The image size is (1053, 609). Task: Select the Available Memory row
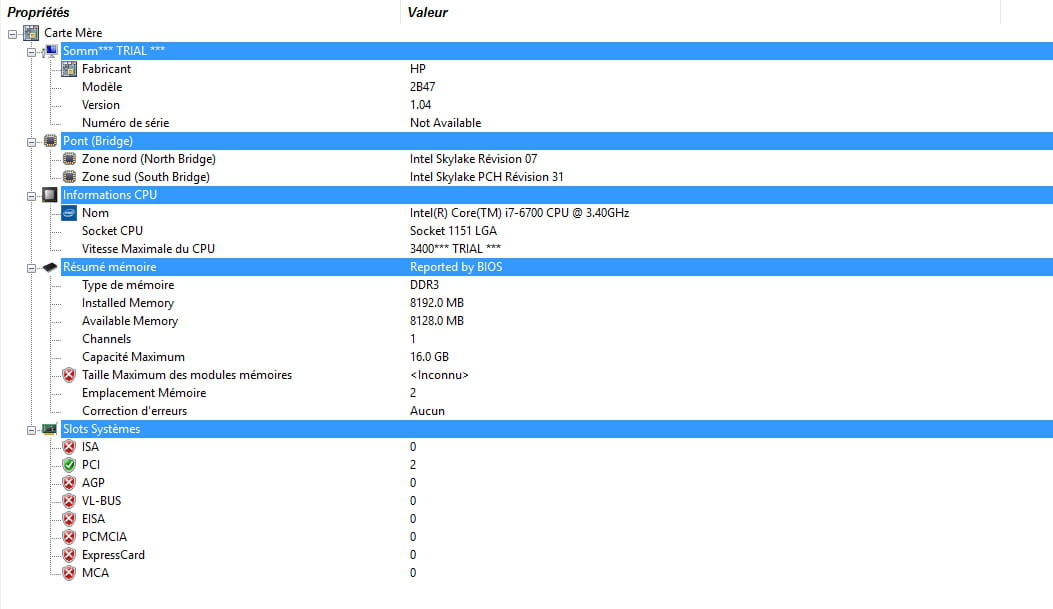pos(130,321)
